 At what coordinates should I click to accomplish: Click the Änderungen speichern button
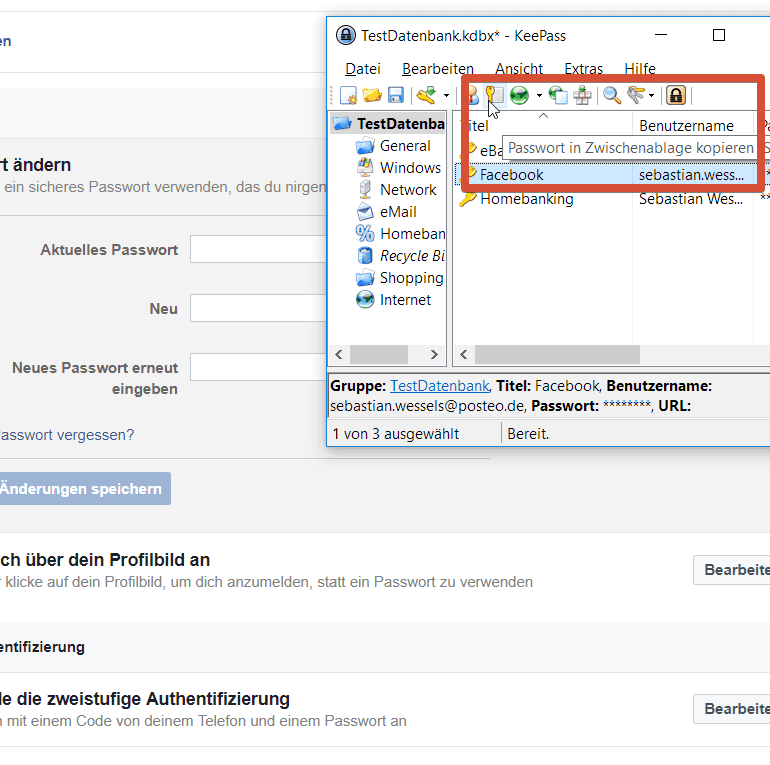click(x=83, y=489)
